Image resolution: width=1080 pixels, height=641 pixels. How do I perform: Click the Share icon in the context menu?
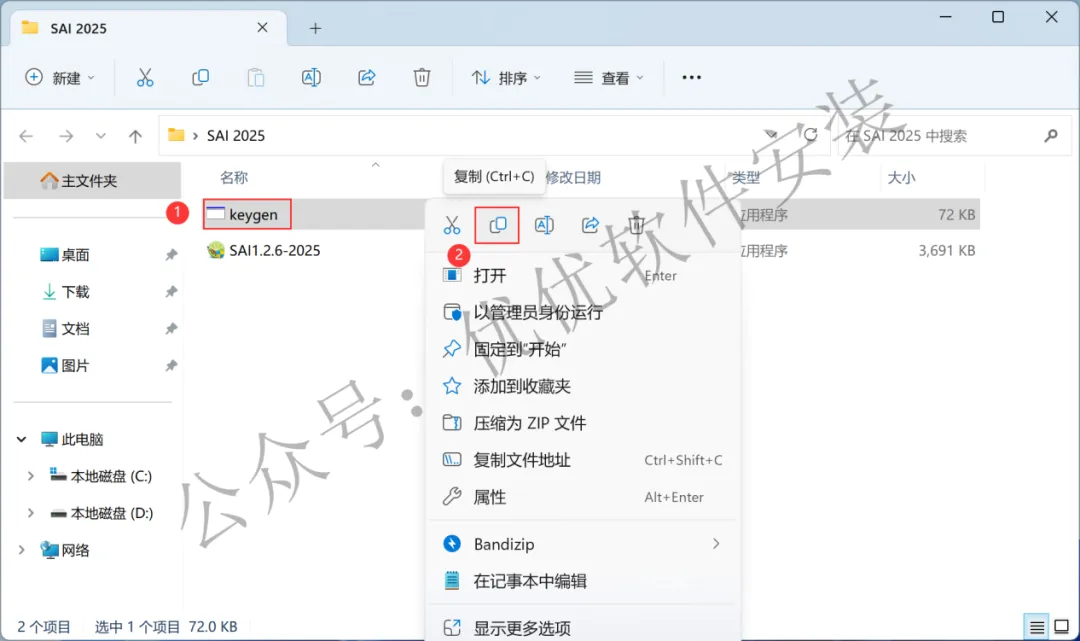(590, 225)
